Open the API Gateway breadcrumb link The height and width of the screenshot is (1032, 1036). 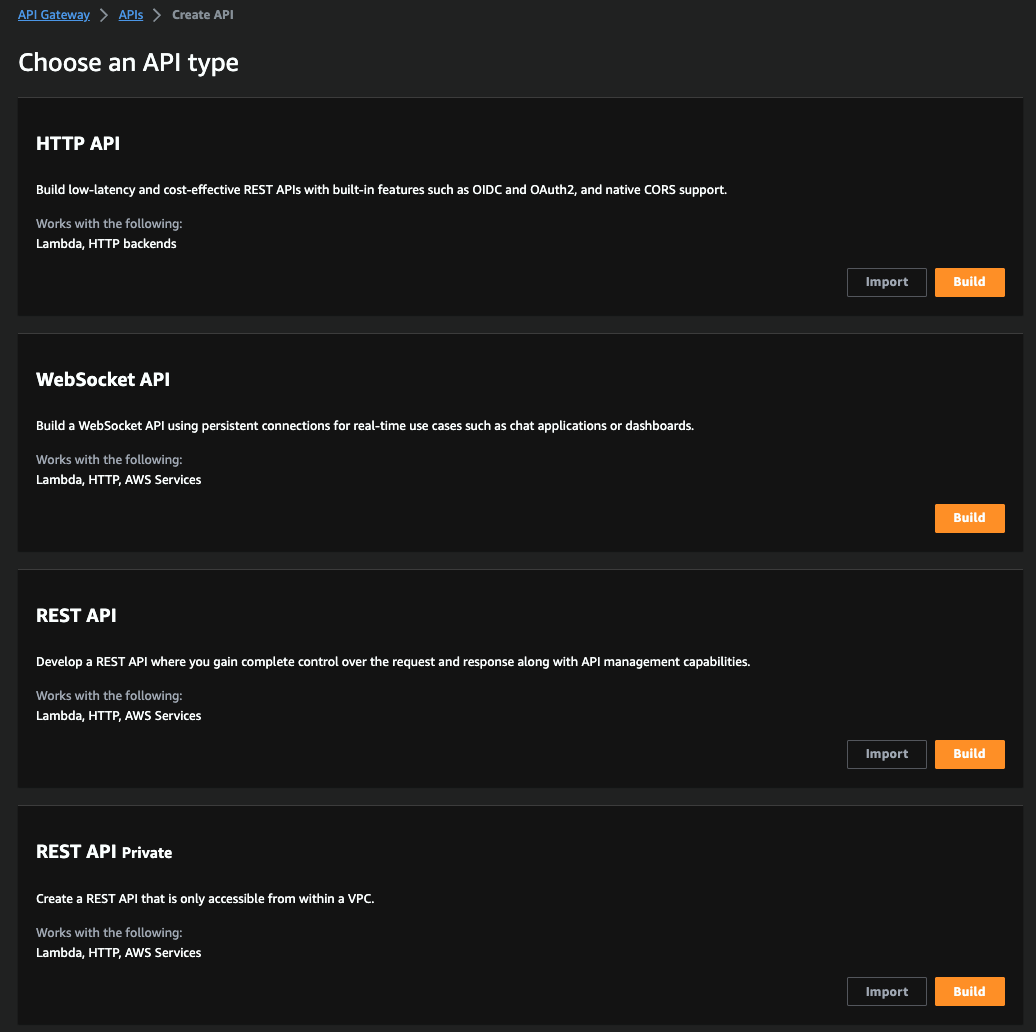tap(54, 15)
